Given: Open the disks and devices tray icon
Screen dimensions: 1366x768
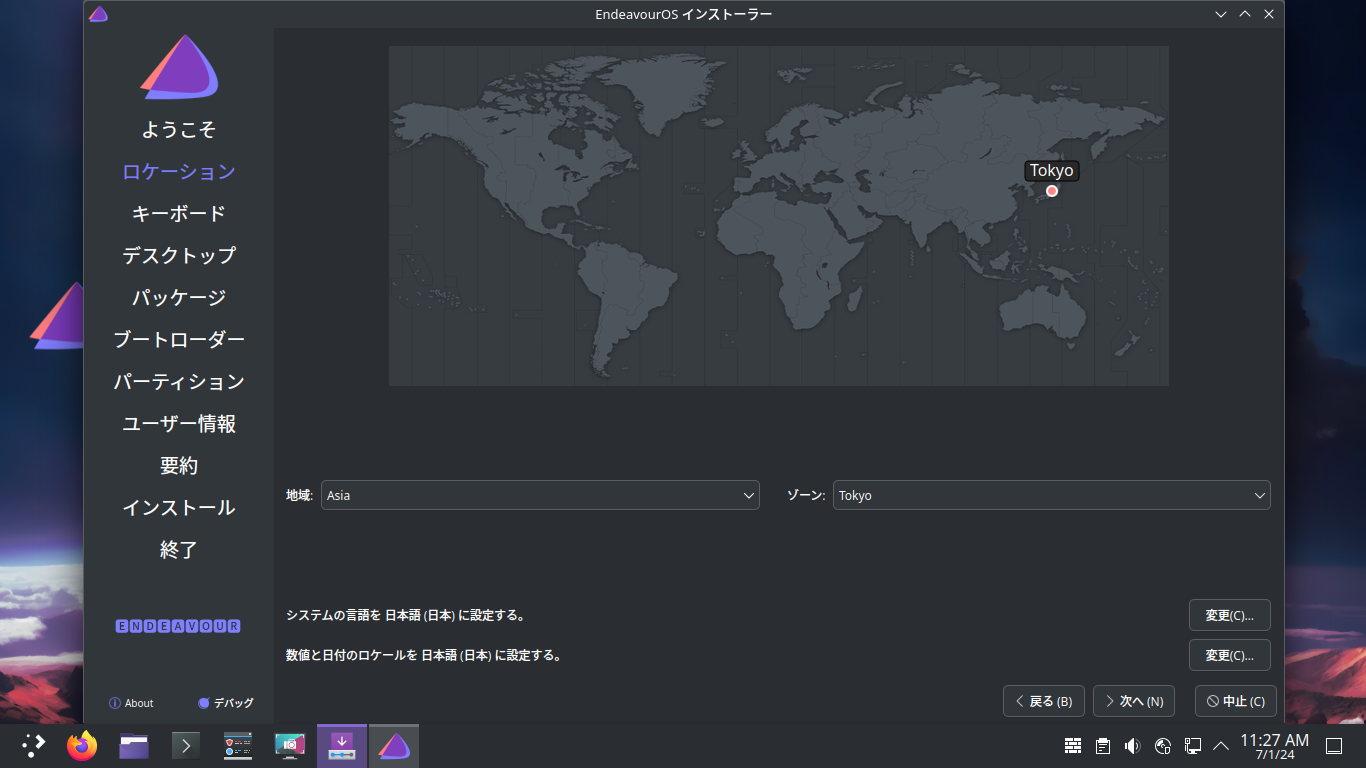Looking at the screenshot, I should pos(1163,745).
